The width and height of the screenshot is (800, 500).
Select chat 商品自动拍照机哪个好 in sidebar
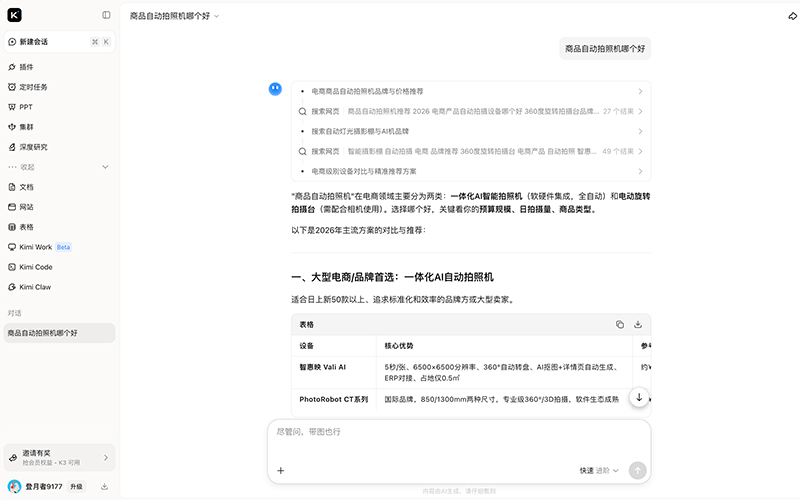[59, 333]
